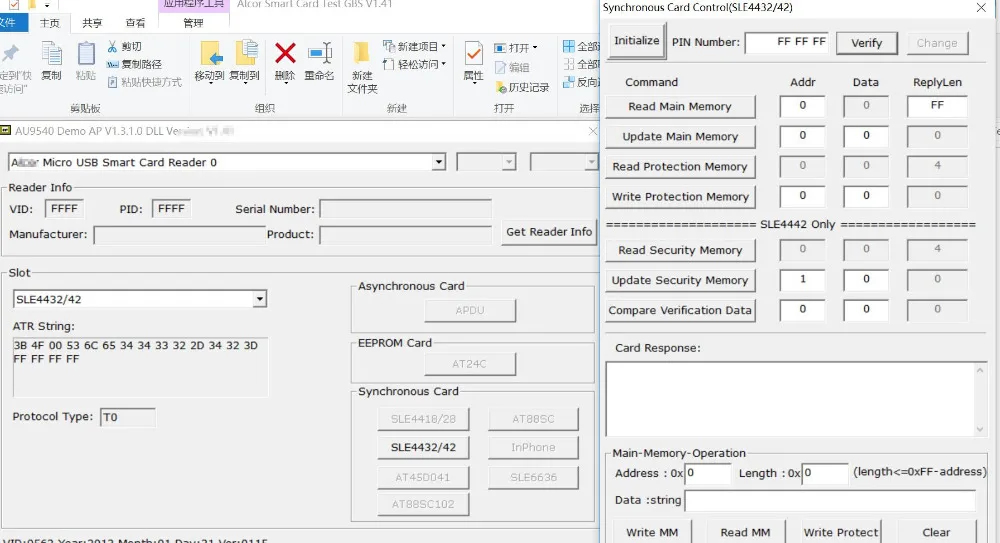
Task: Click Write Protection Memory button
Action: pyautogui.click(x=680, y=197)
